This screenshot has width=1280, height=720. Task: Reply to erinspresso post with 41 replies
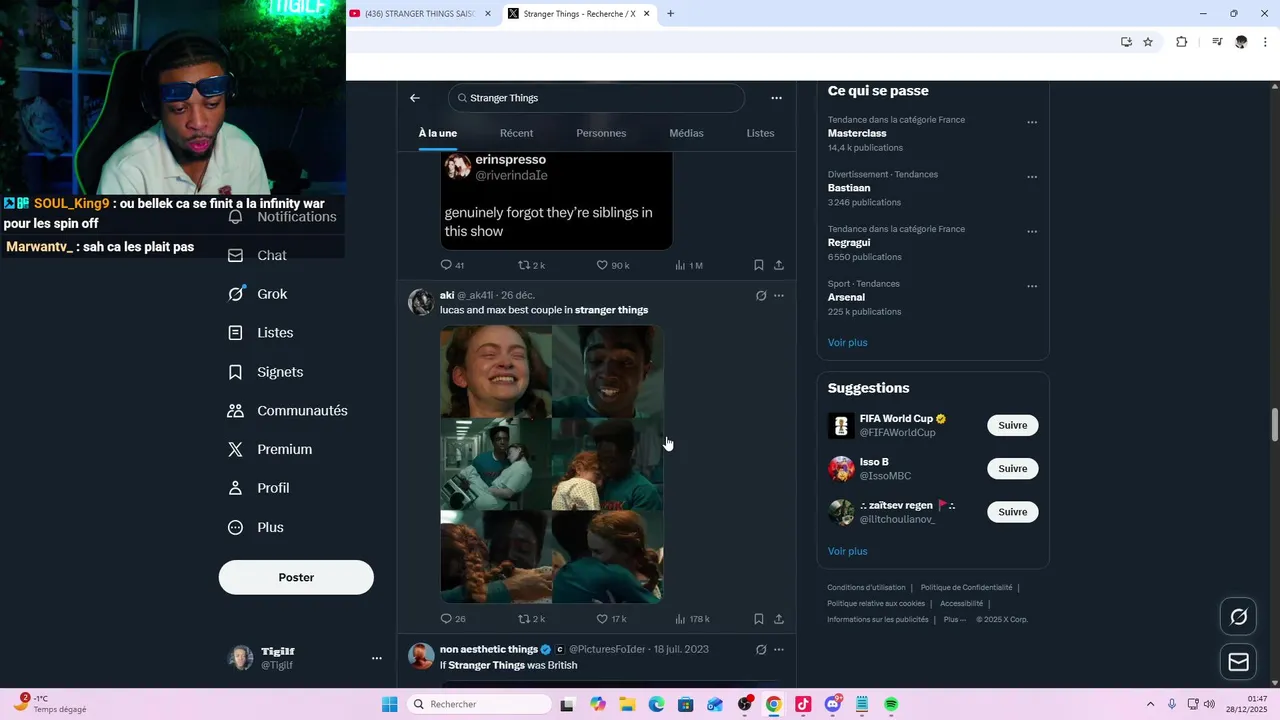[452, 265]
